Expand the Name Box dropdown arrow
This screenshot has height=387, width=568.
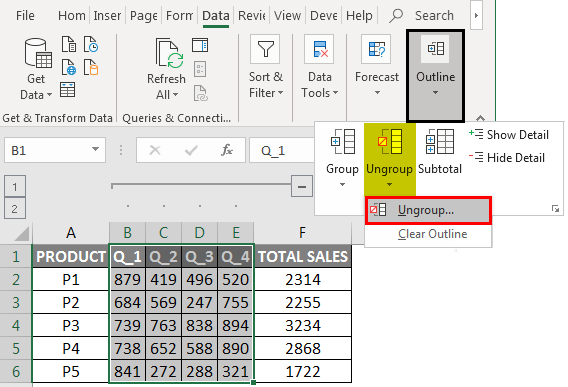(95, 149)
